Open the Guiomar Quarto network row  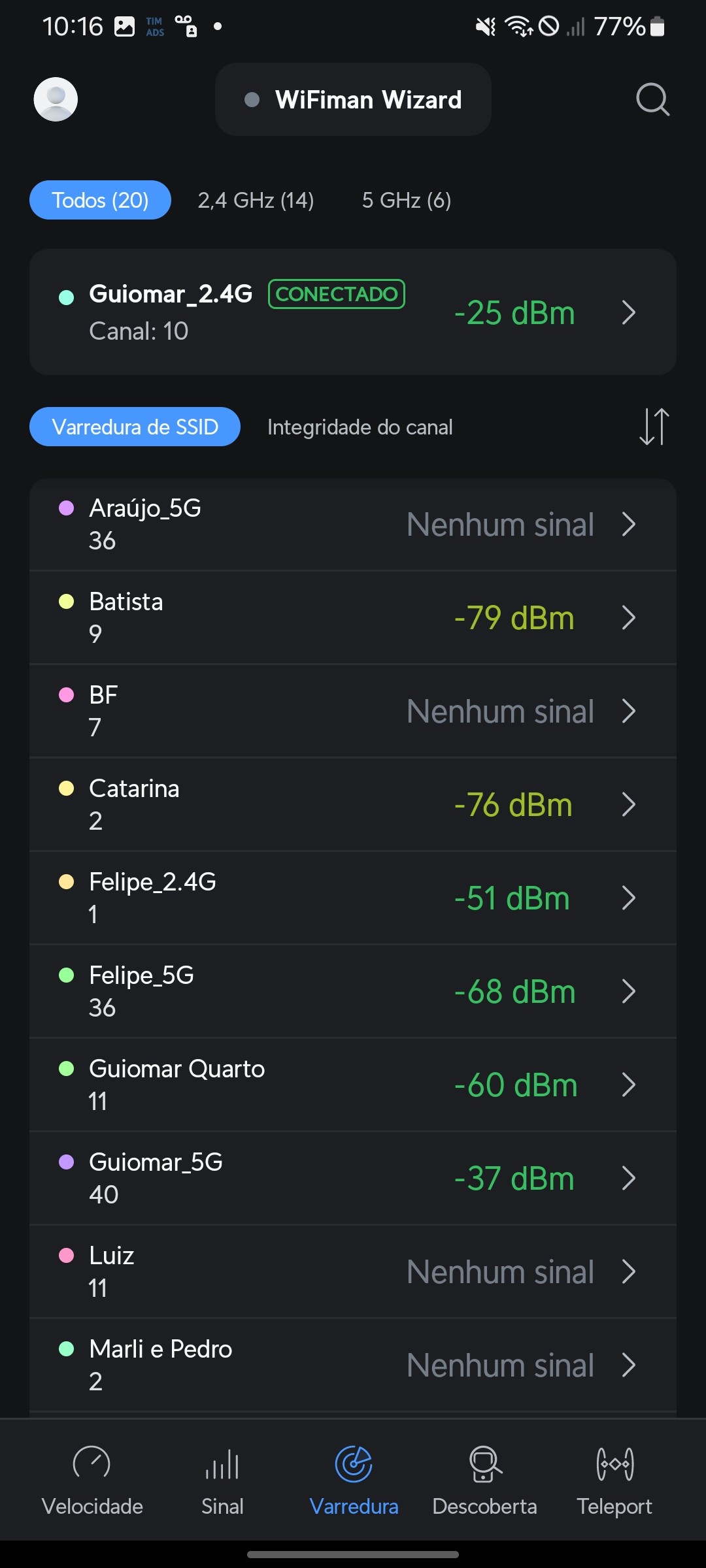pos(327,1085)
